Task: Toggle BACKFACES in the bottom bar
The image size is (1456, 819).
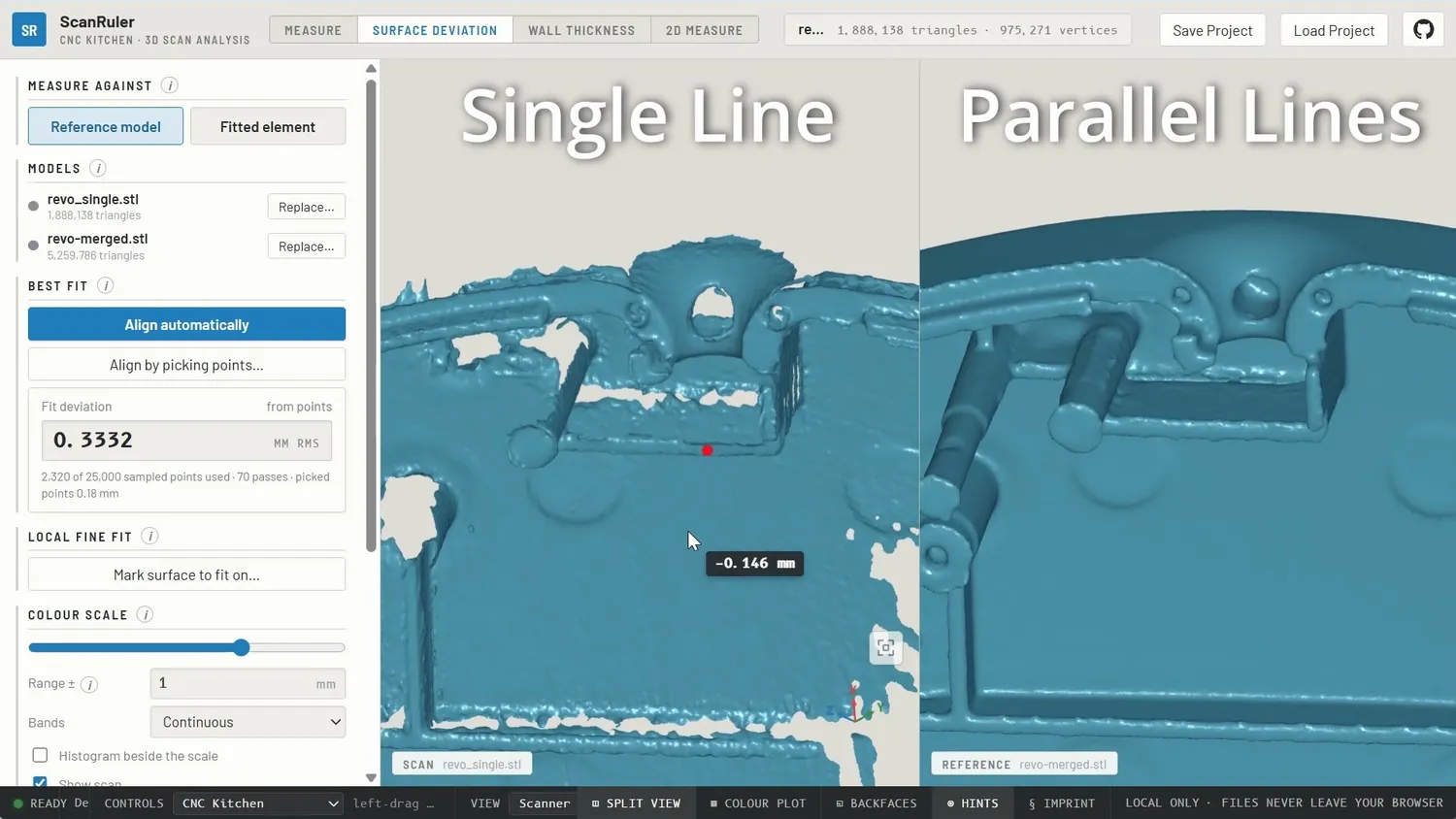Action: [x=877, y=803]
